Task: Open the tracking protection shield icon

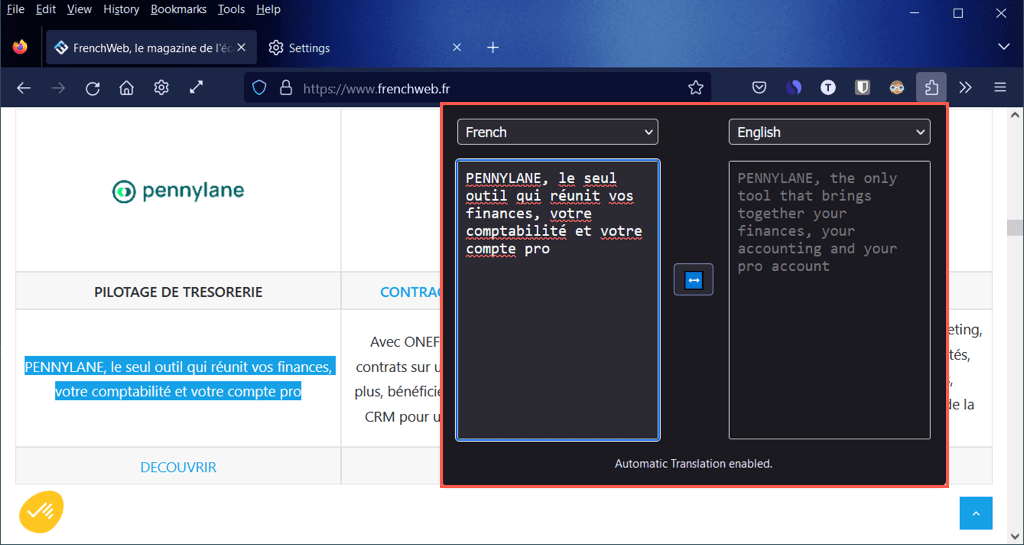Action: point(260,88)
